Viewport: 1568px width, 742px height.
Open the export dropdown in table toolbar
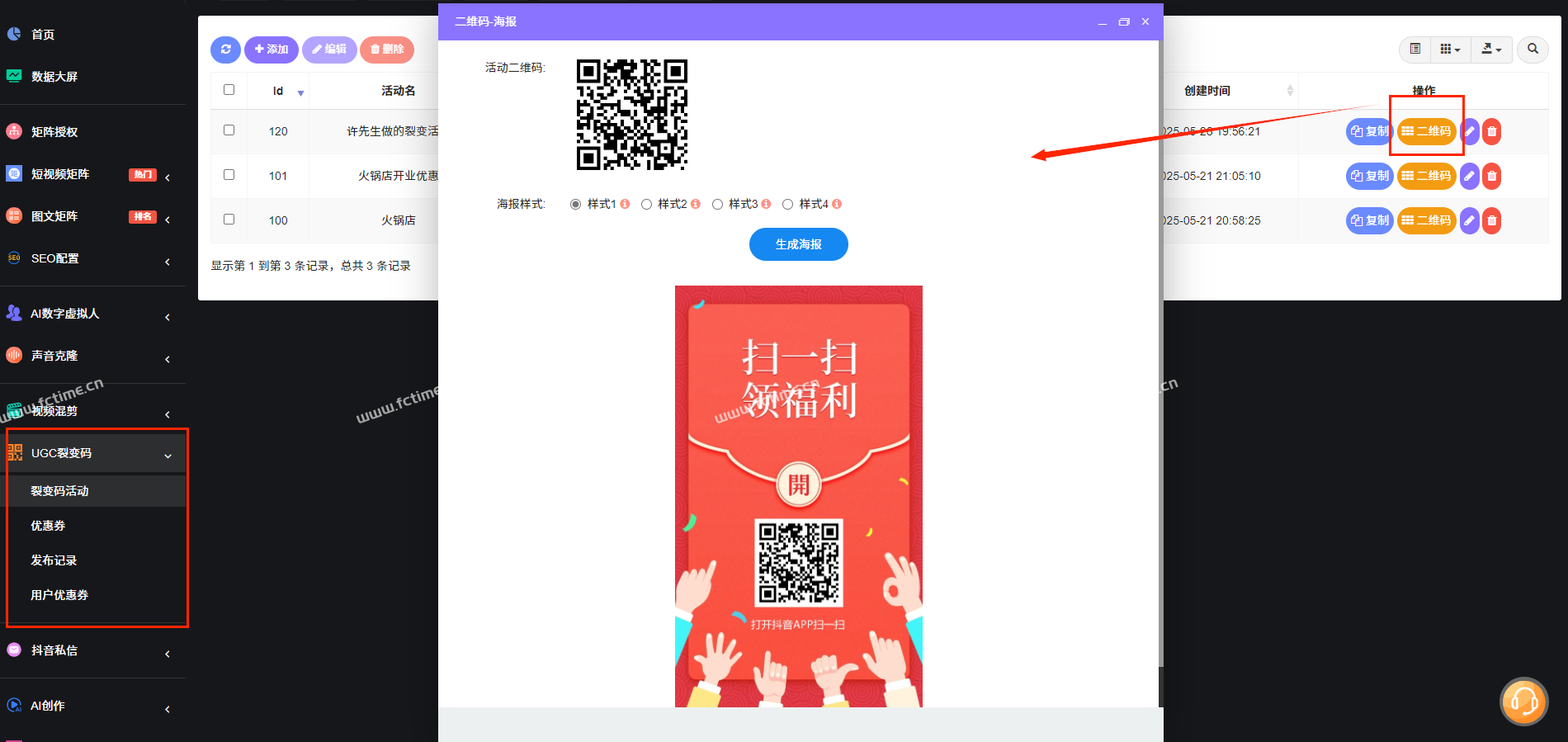pos(1491,50)
